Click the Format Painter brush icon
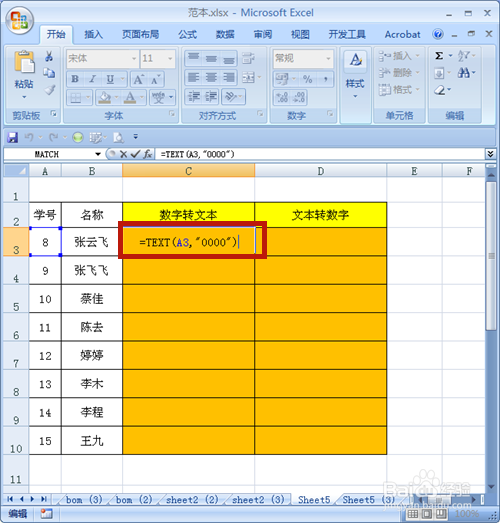 [x=50, y=89]
